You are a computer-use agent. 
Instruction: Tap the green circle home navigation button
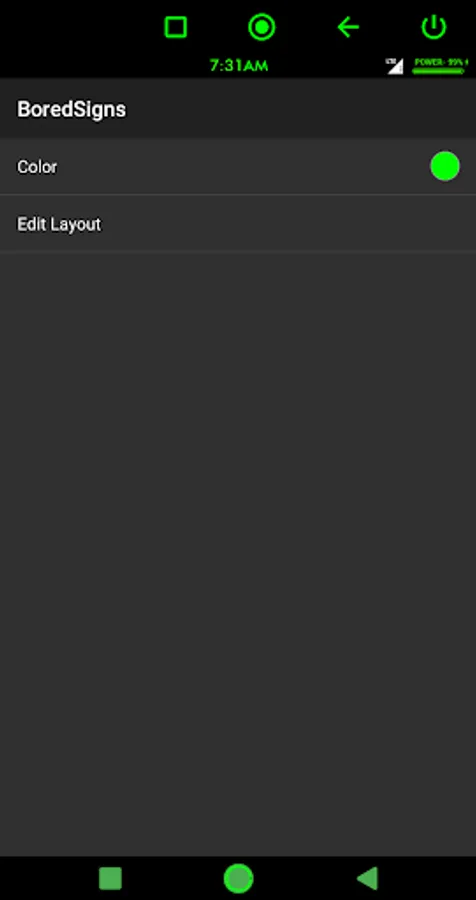(x=238, y=878)
